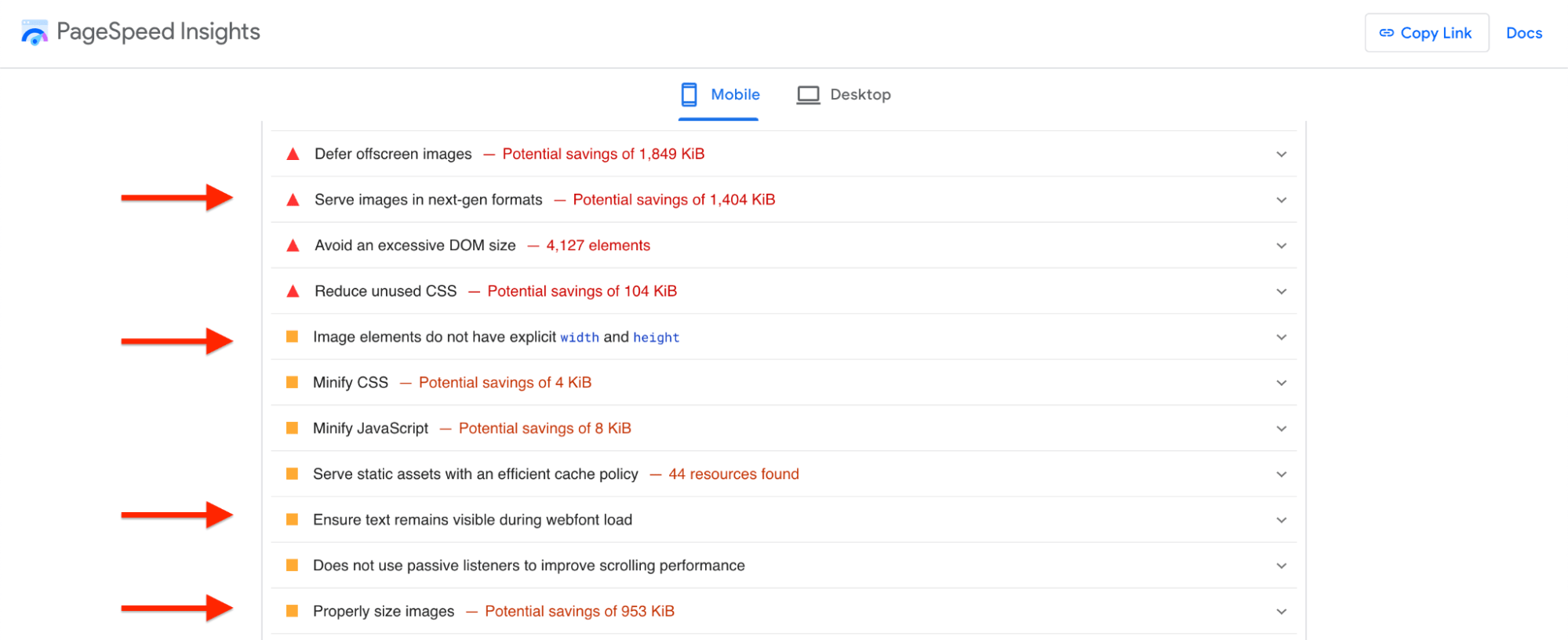Click the desktop laptop icon
This screenshot has width=1568, height=640.
tap(808, 95)
